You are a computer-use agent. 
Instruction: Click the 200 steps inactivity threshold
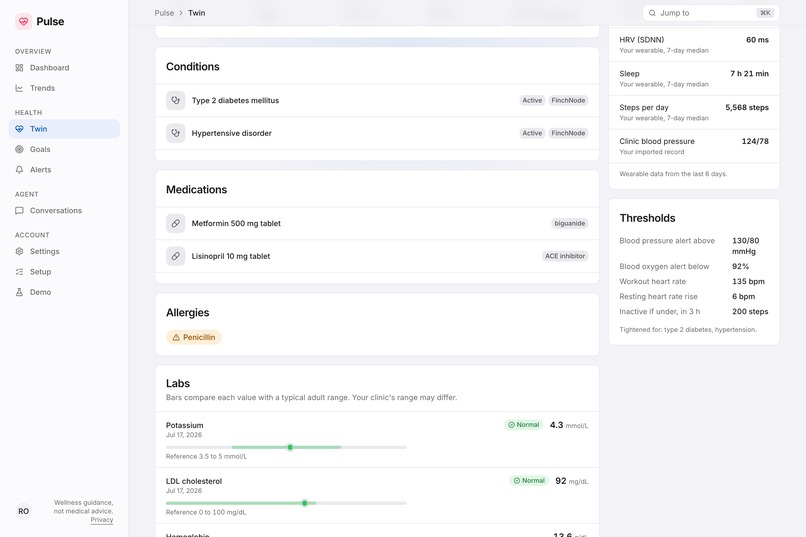[x=750, y=312]
